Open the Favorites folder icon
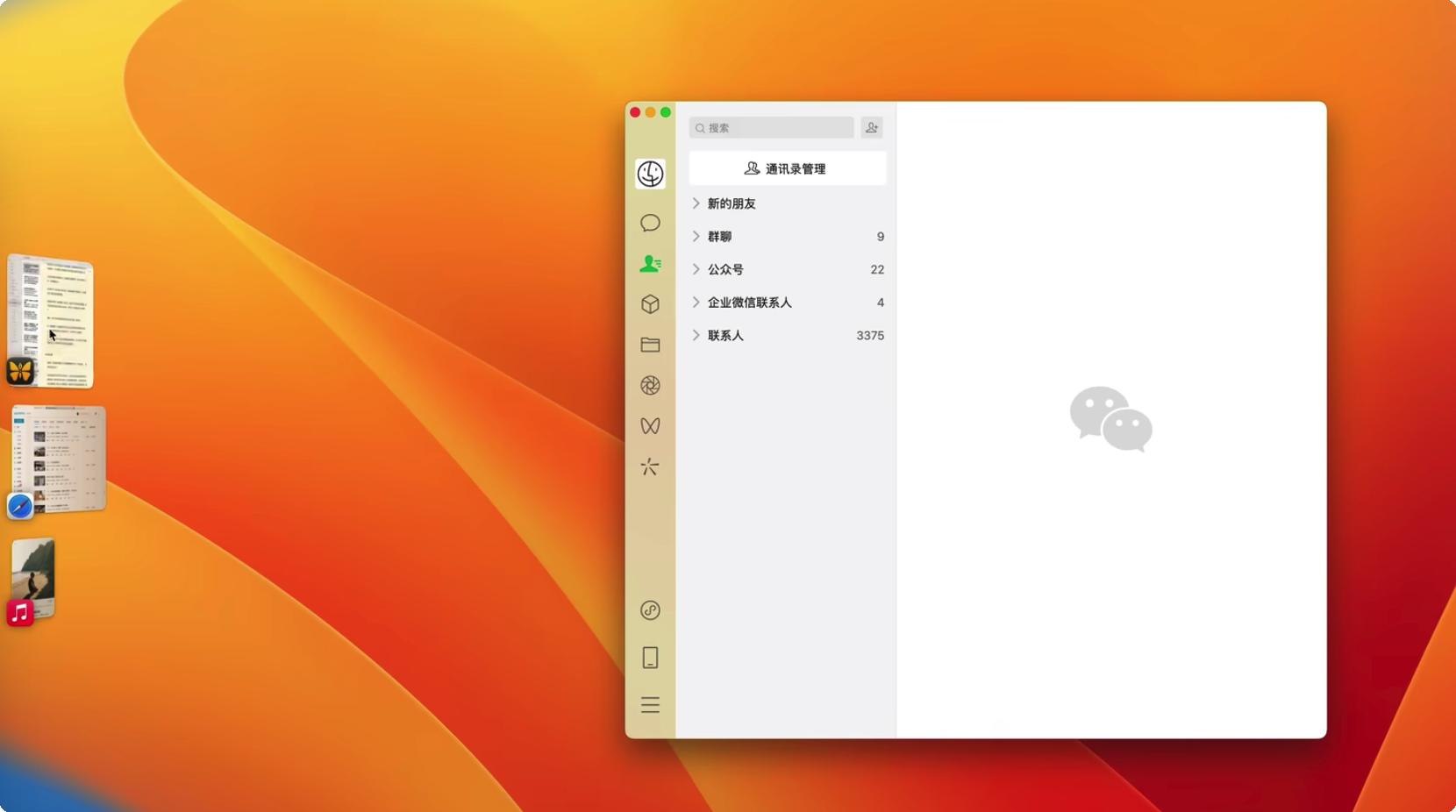The width and height of the screenshot is (1456, 812). click(x=650, y=345)
